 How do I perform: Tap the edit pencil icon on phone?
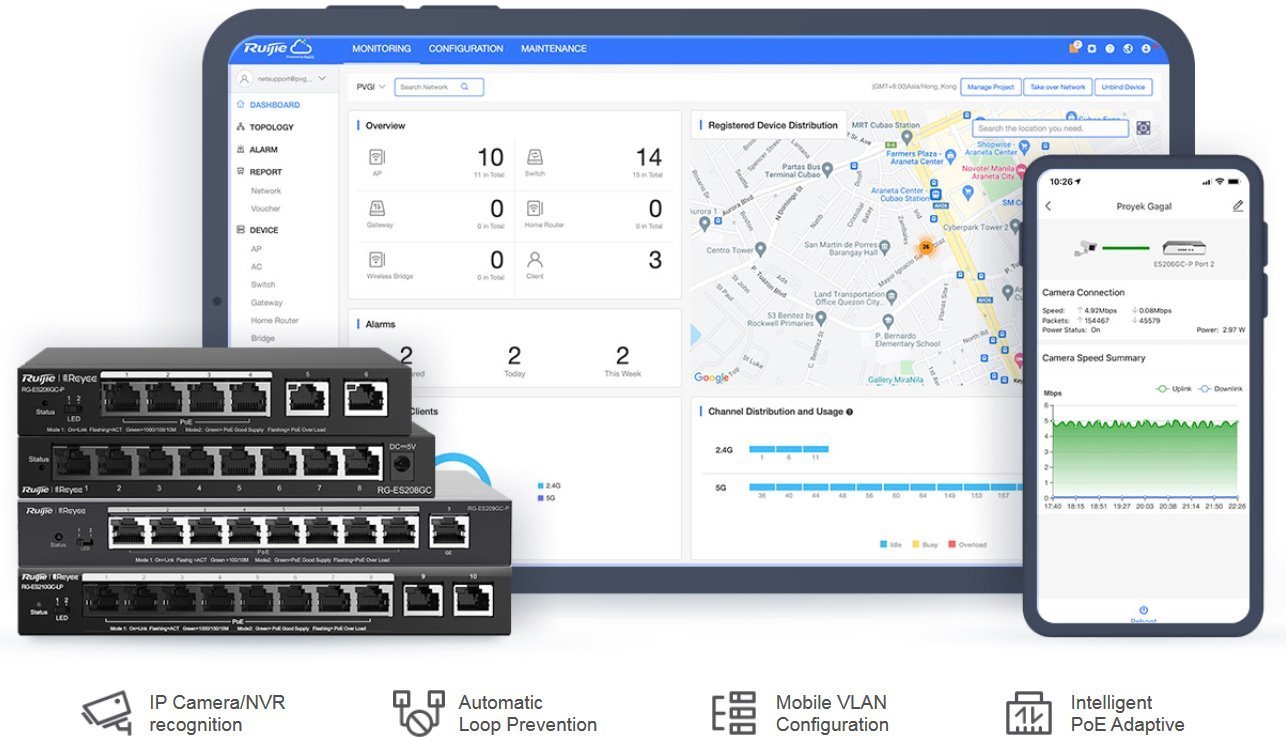click(x=1238, y=206)
